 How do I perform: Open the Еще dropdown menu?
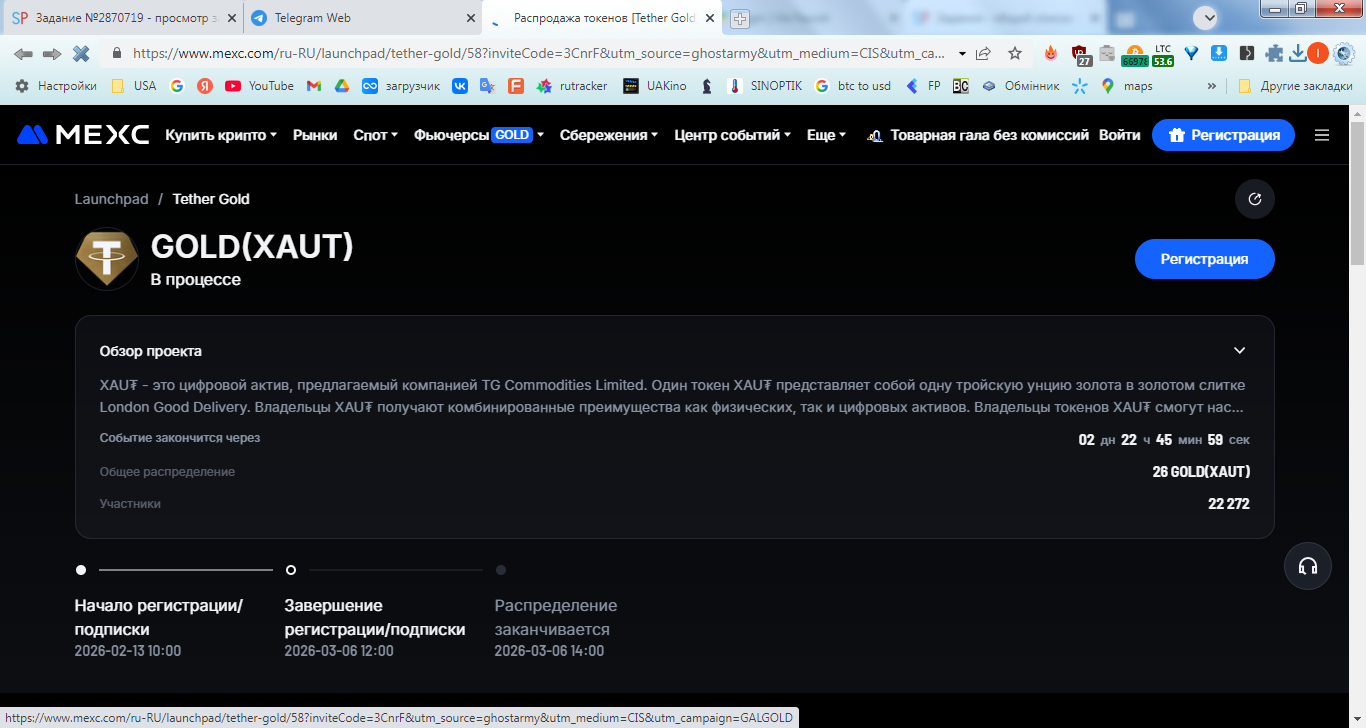pyautogui.click(x=827, y=135)
